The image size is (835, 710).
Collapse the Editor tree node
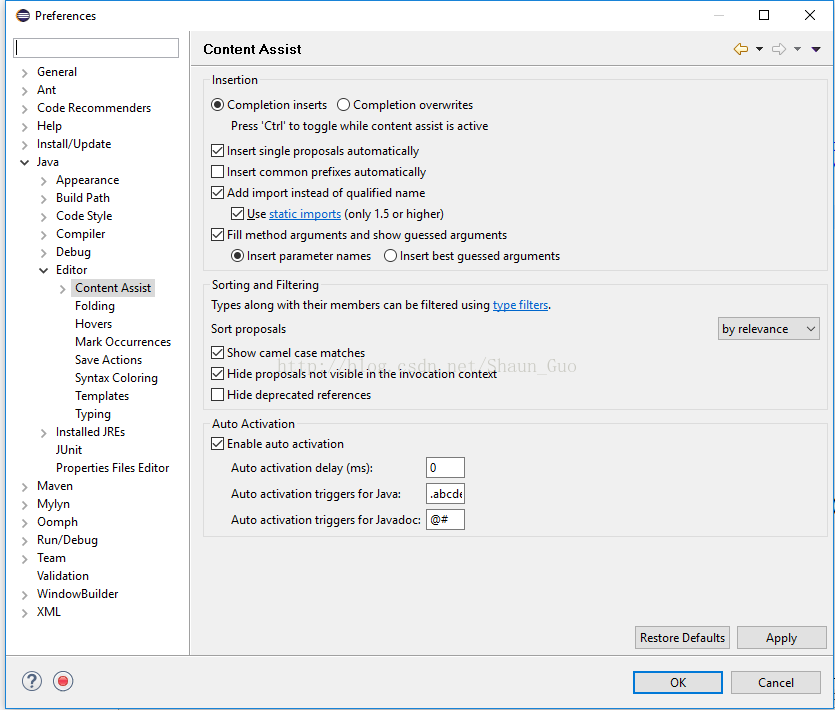tap(44, 271)
